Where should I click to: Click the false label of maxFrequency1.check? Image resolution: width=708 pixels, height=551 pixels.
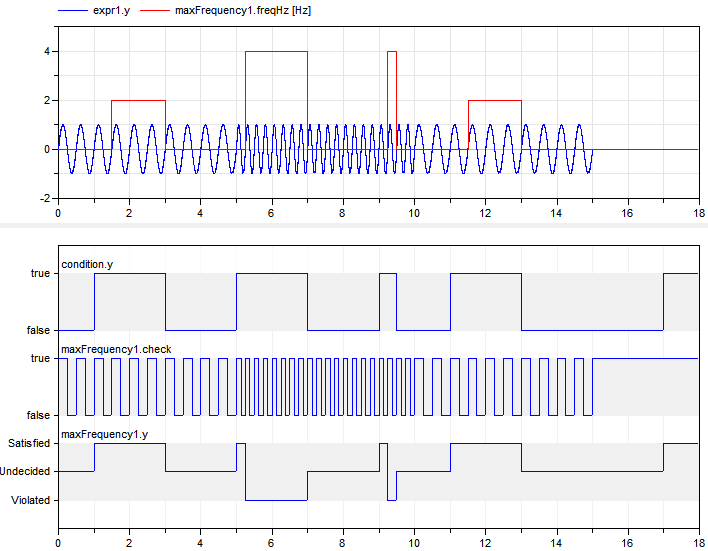pyautogui.click(x=38, y=415)
